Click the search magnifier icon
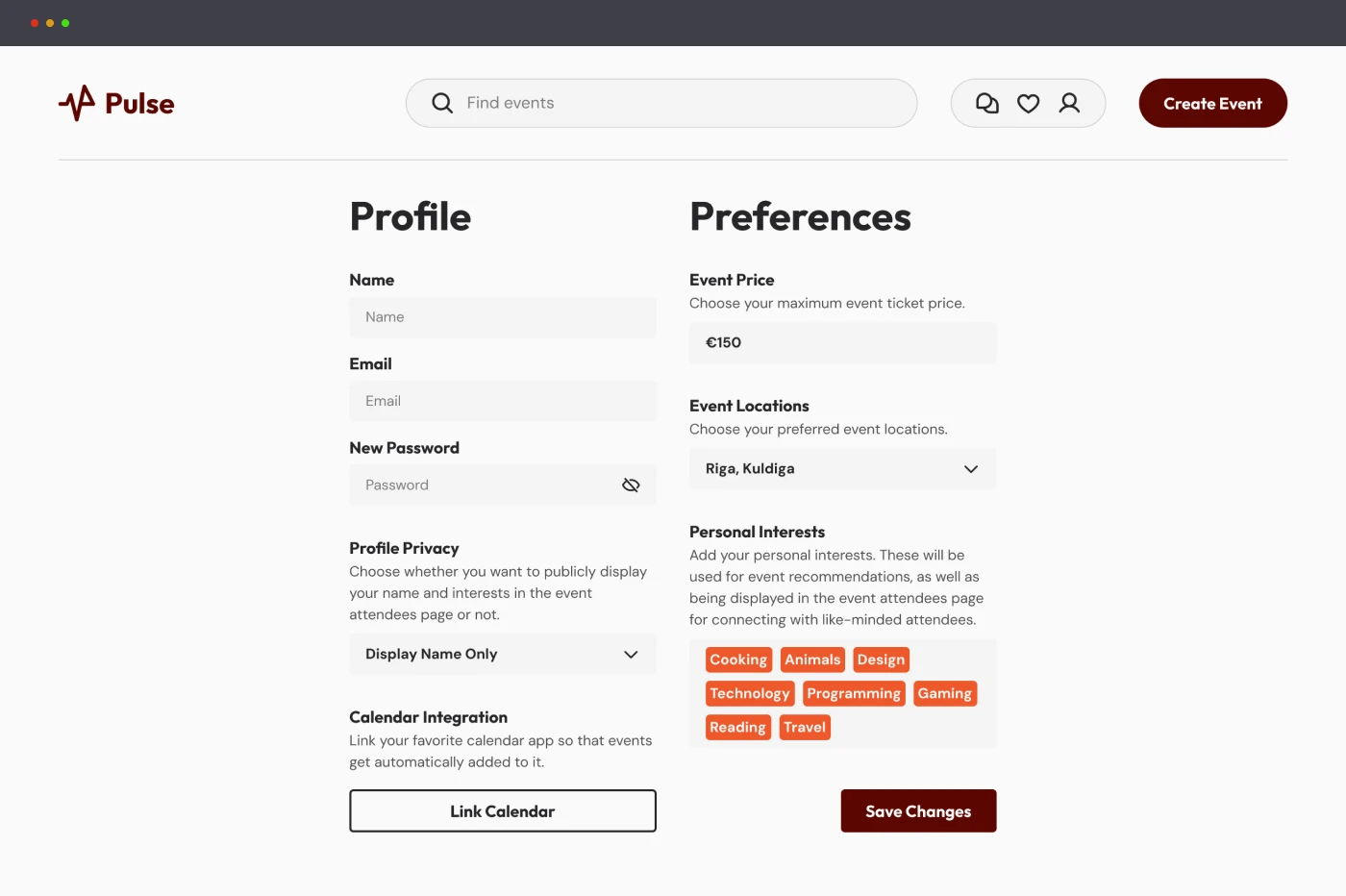 coord(442,103)
